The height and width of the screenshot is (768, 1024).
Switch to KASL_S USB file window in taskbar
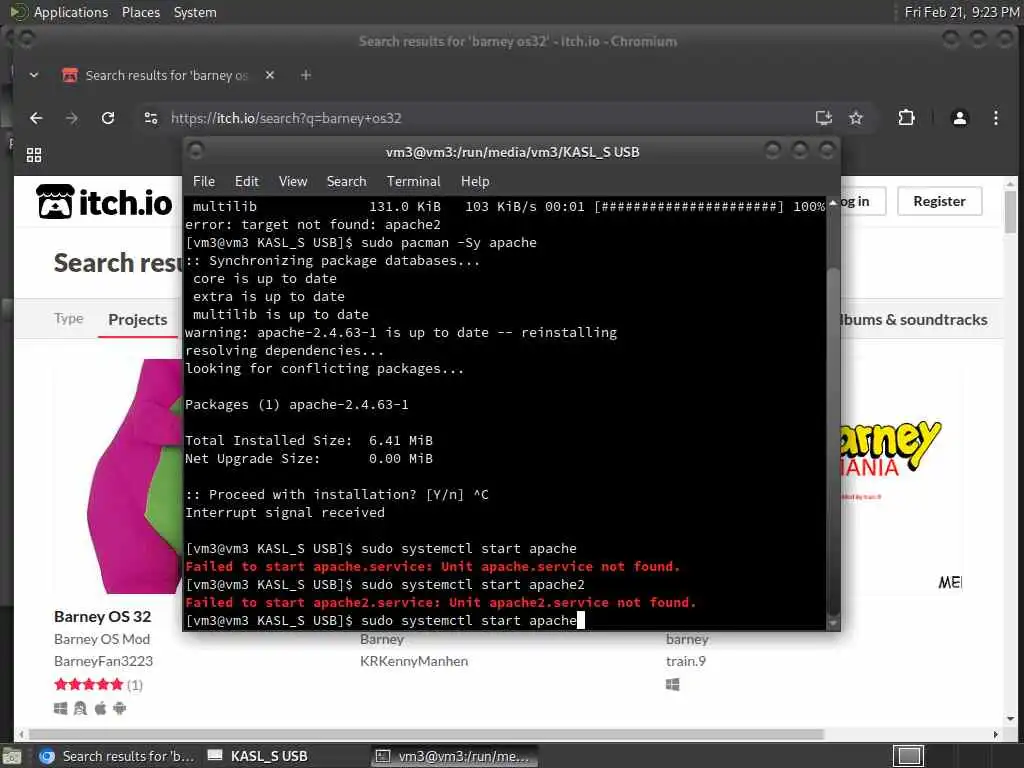click(258, 756)
